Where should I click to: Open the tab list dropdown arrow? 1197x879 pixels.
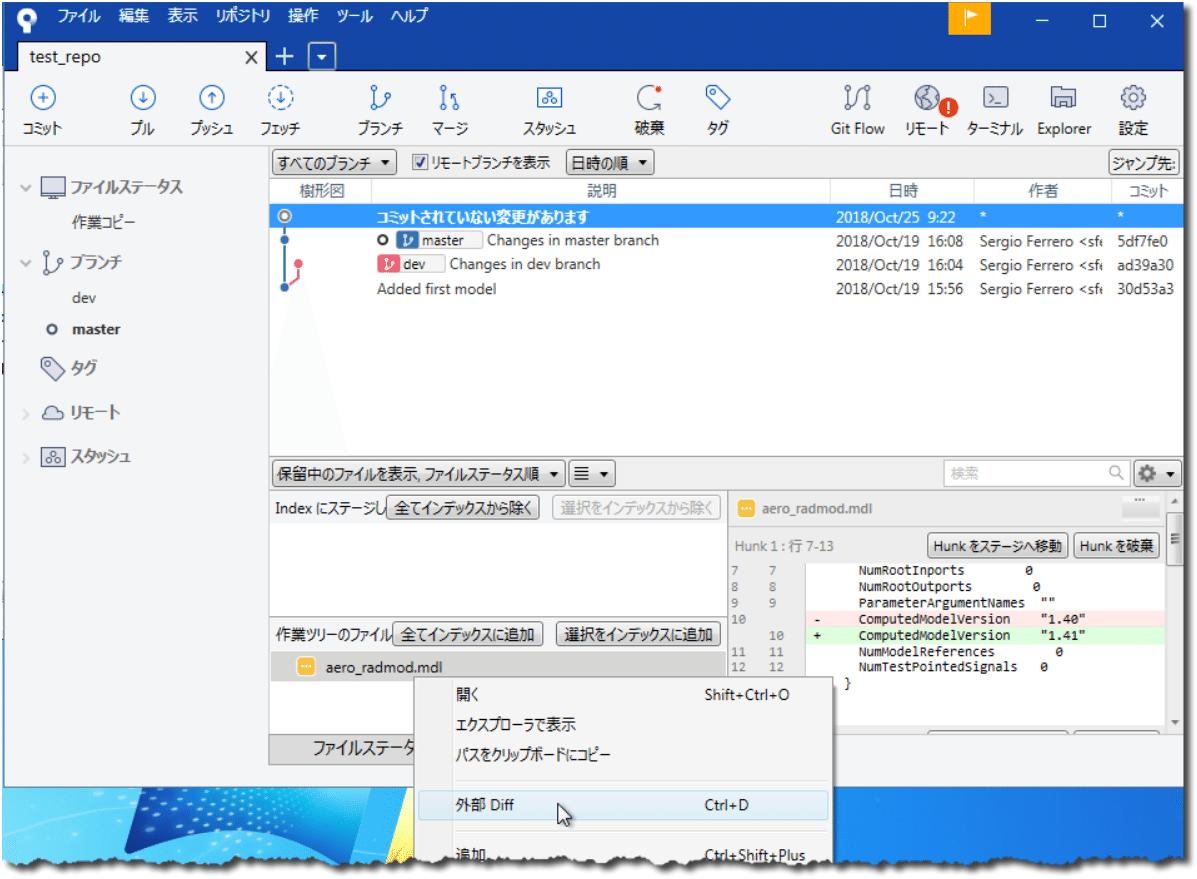[322, 57]
